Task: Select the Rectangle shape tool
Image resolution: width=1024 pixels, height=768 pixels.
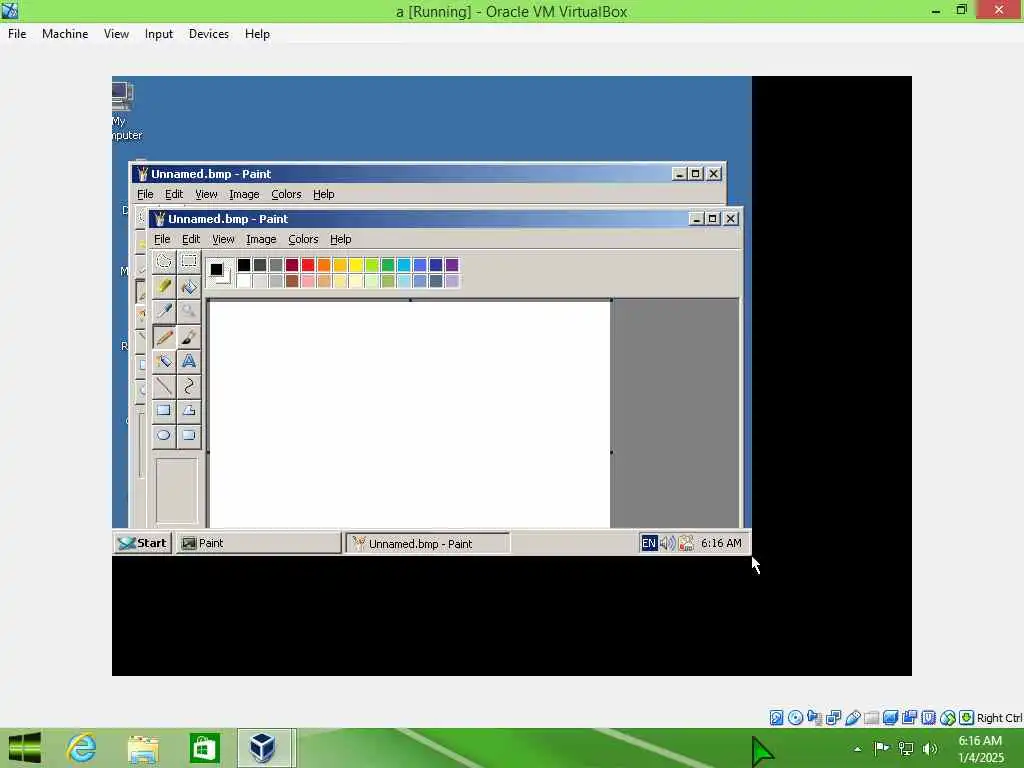Action: point(163,411)
